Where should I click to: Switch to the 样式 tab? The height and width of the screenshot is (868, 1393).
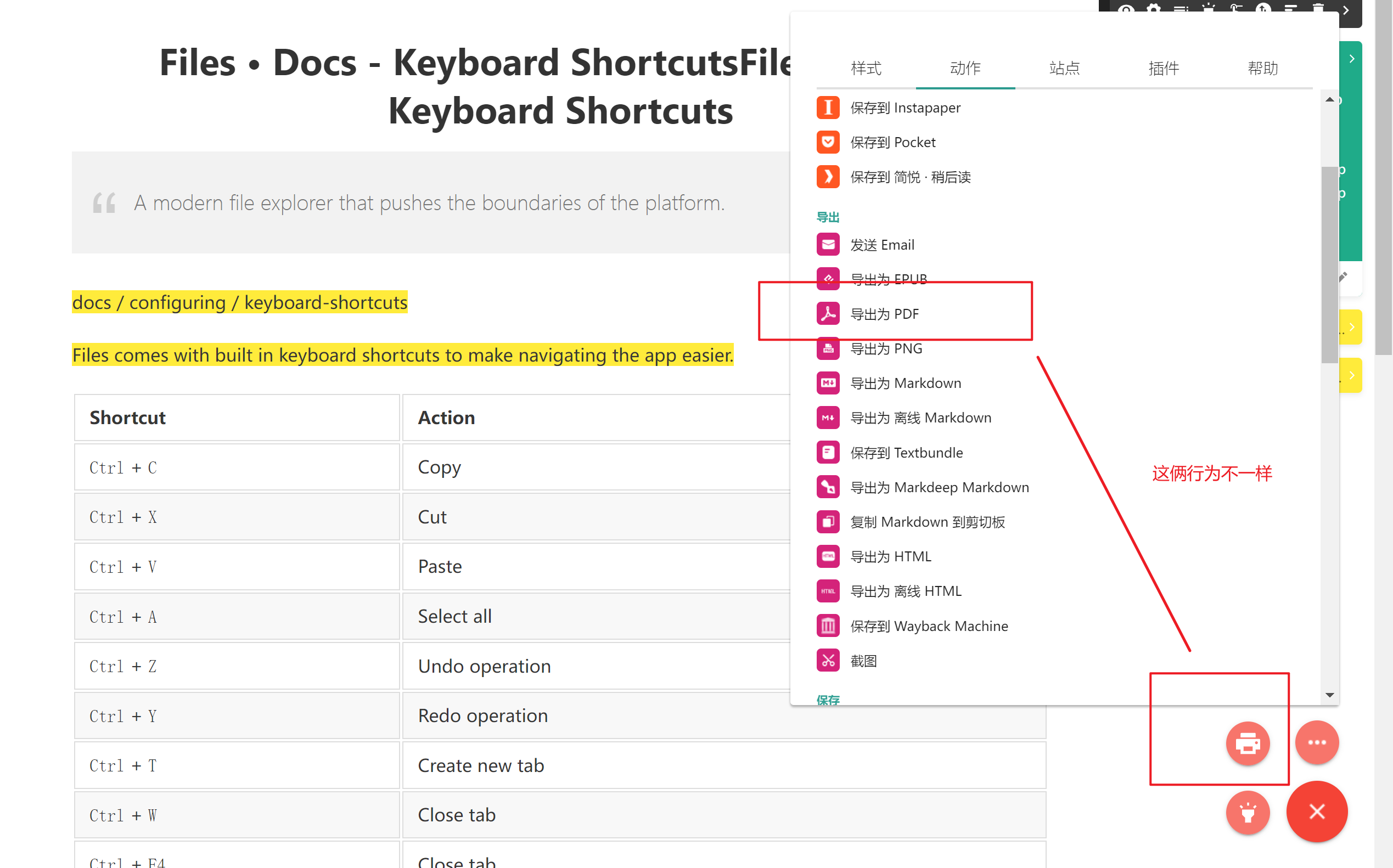tap(866, 69)
